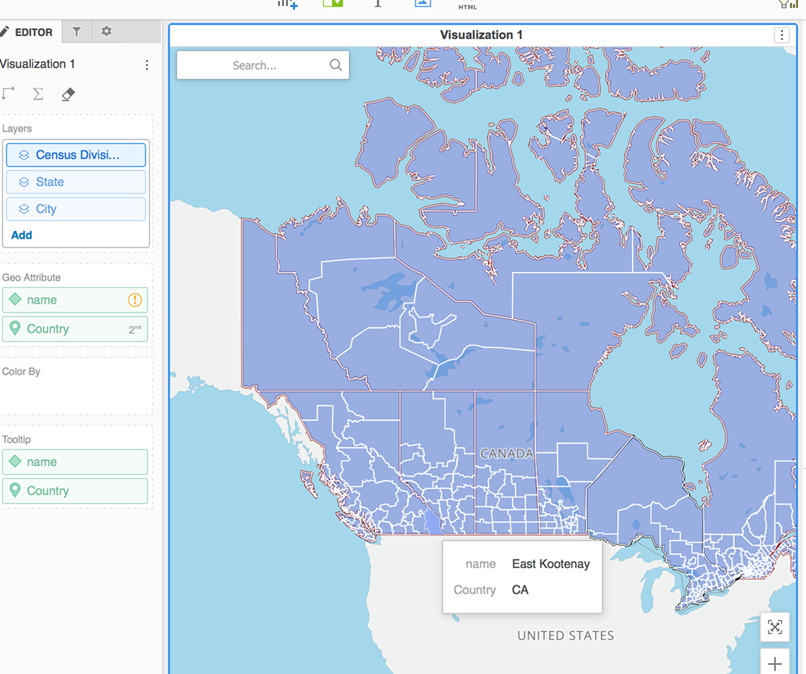Click the swap rows and columns icon
806x674 pixels.
[x=8, y=94]
